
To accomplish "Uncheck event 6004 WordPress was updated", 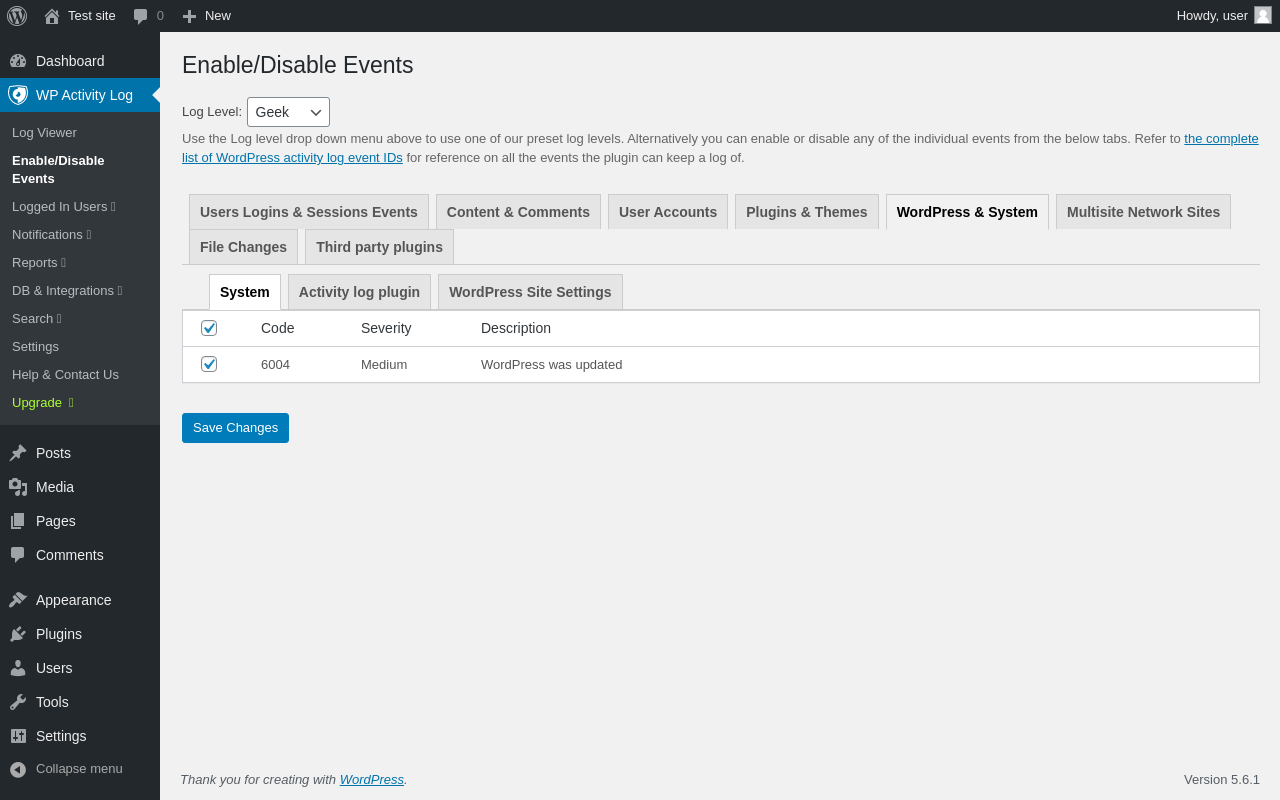I will (209, 364).
